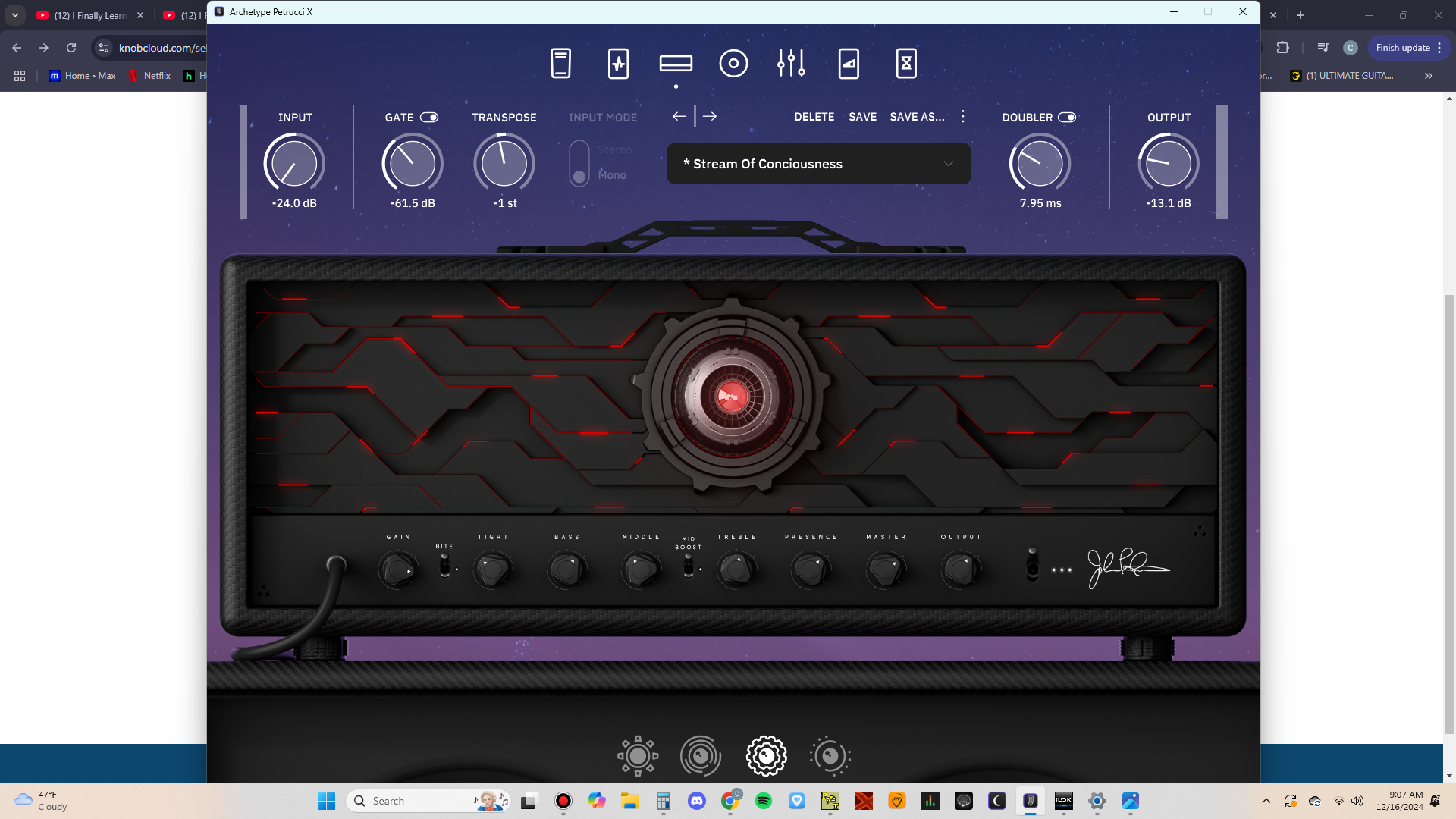Flip the amp power switch near signature
The width and height of the screenshot is (1456, 819).
tap(1032, 564)
